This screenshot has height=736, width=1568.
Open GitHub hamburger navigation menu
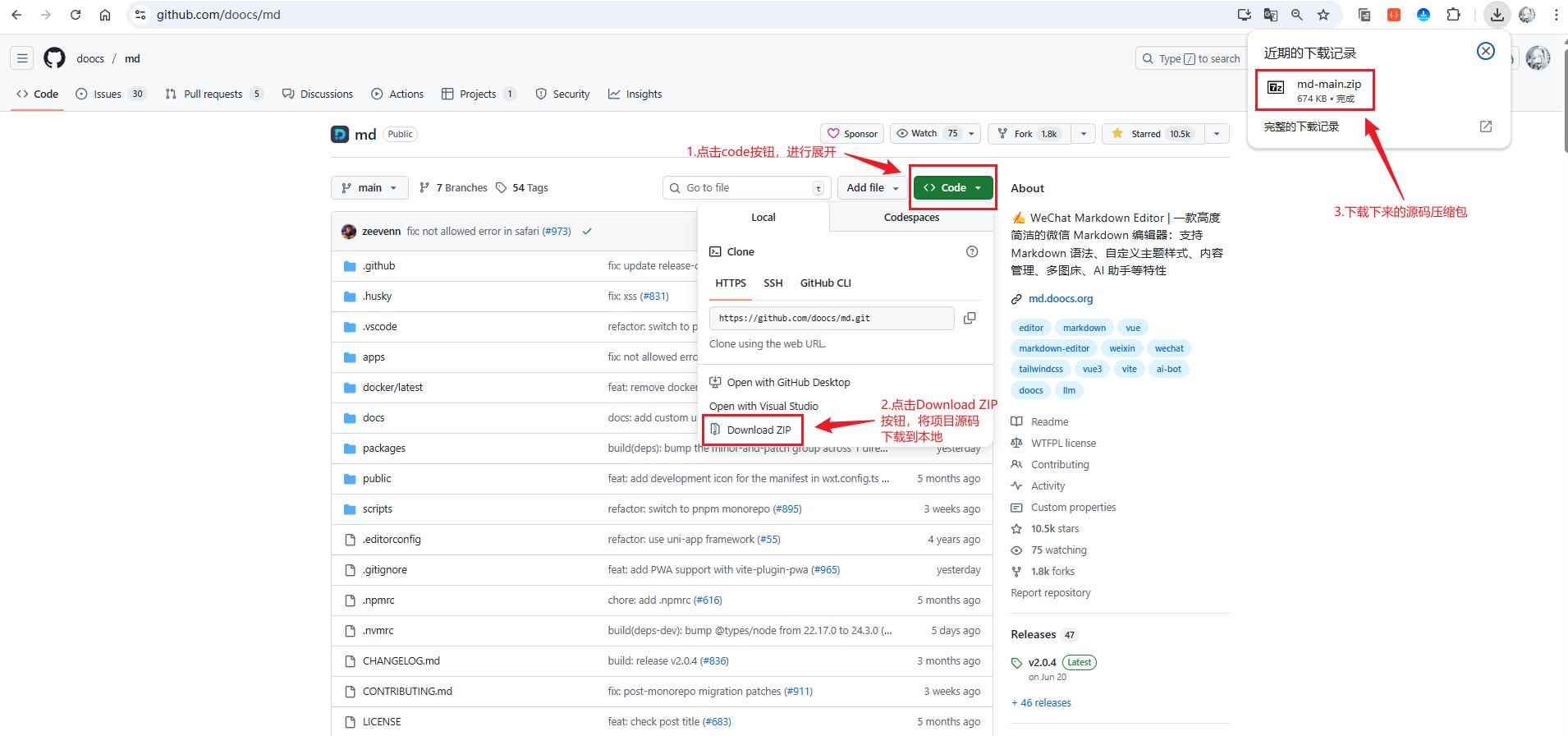[x=22, y=58]
